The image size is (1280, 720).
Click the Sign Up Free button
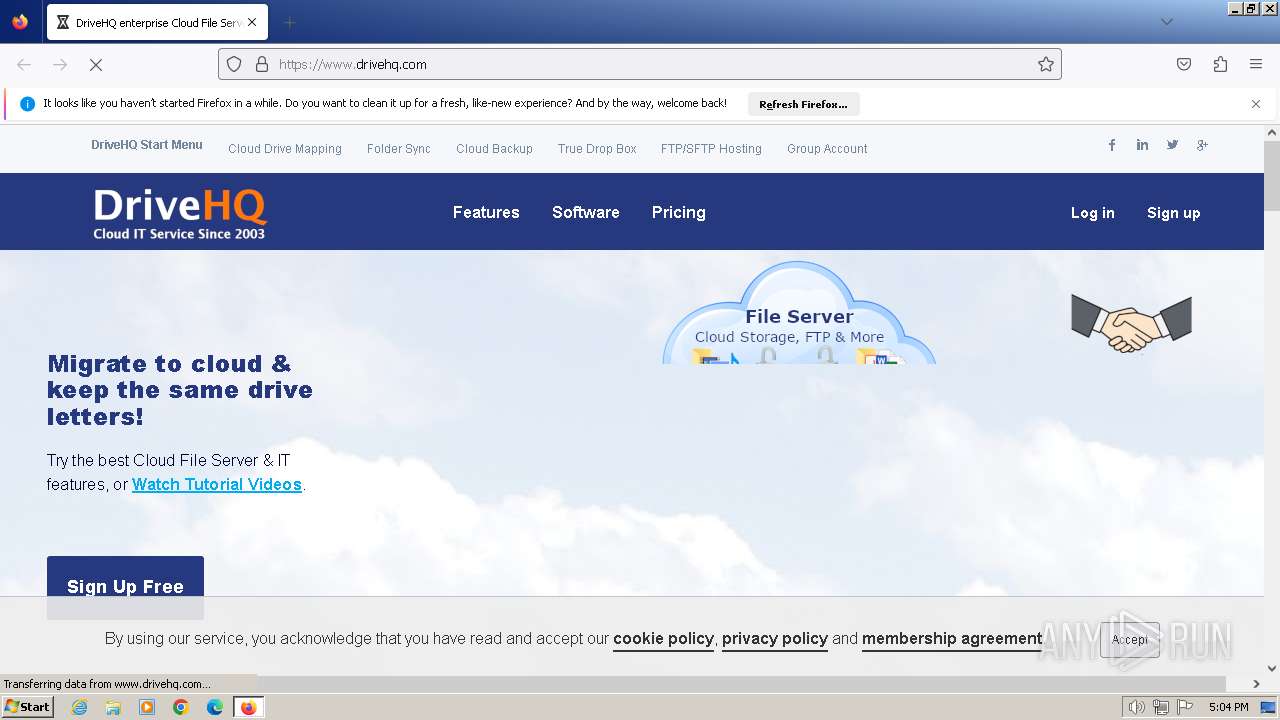click(125, 587)
